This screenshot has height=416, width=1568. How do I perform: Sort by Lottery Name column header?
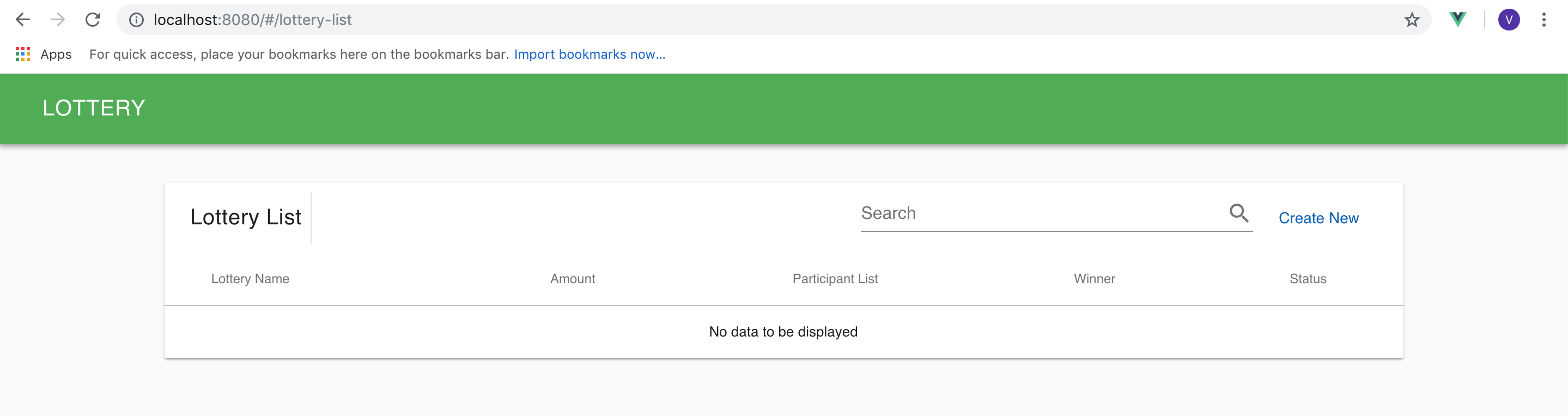[250, 279]
